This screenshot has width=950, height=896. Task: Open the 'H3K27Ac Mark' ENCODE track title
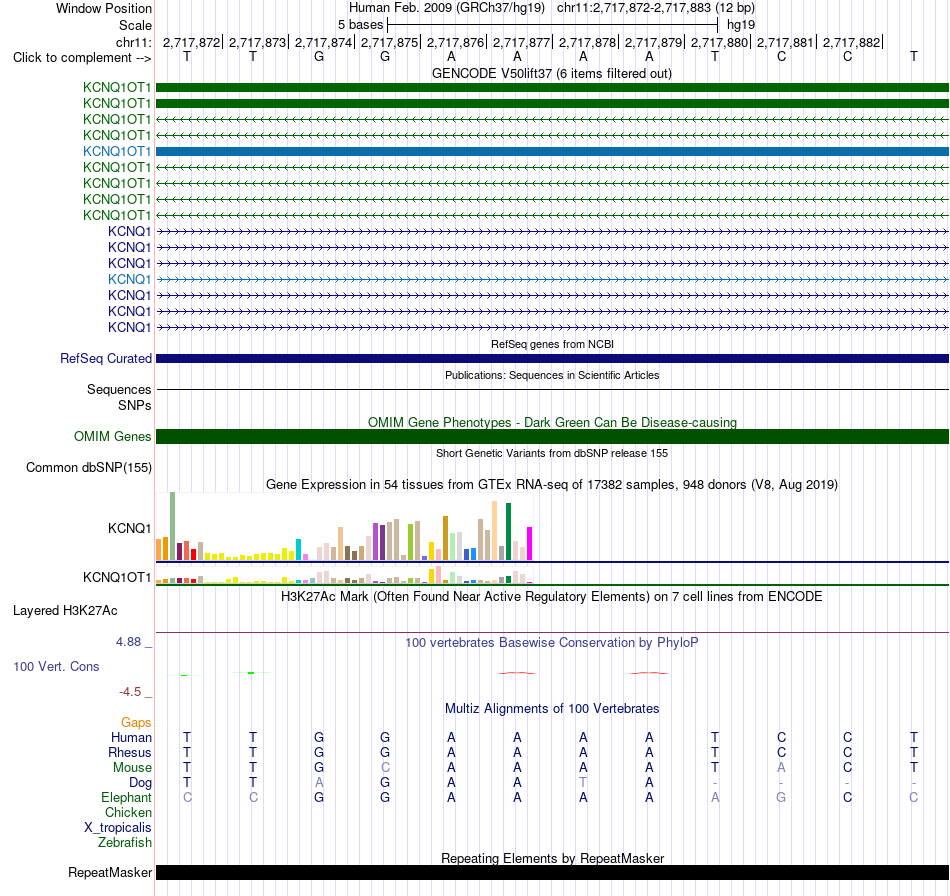[552, 597]
